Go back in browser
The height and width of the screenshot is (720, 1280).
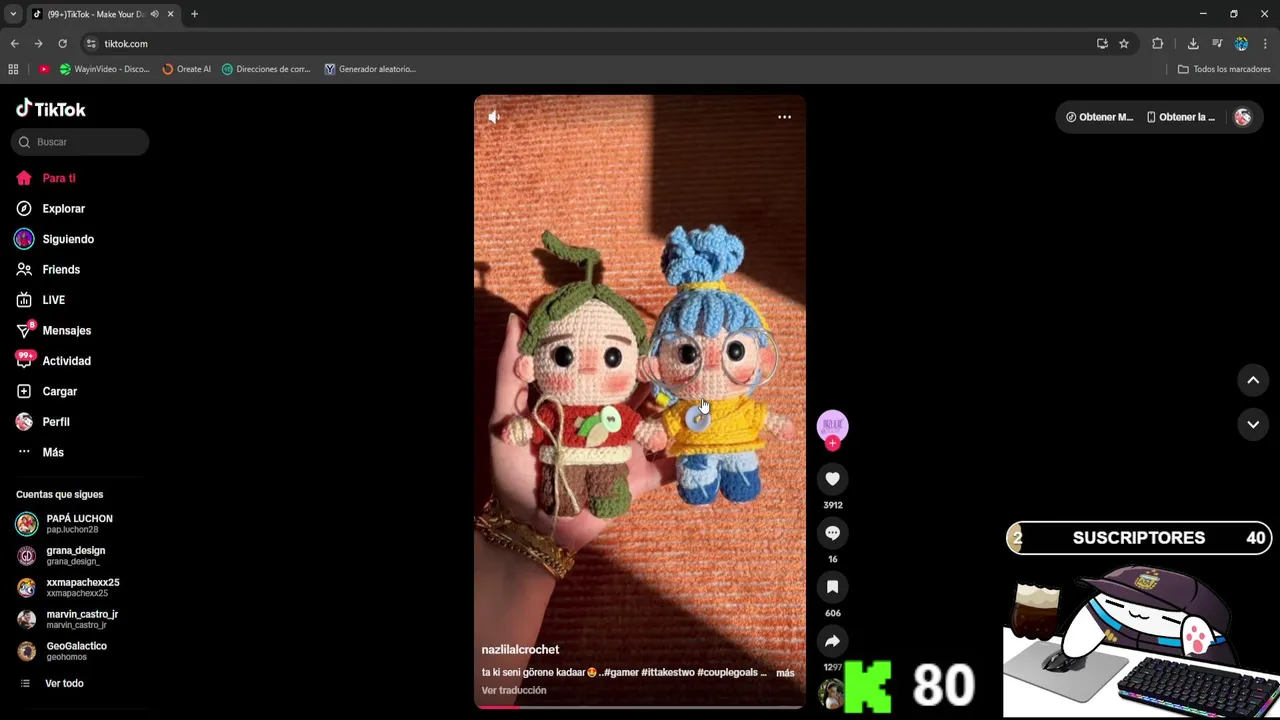point(14,44)
